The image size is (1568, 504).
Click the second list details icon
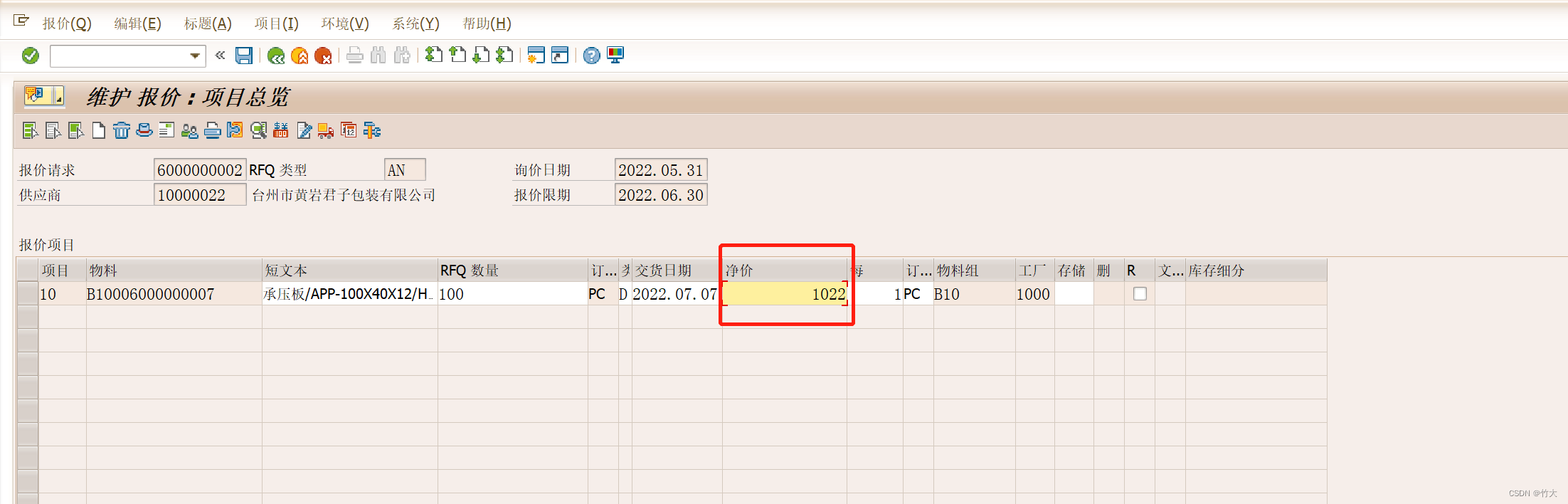[53, 130]
